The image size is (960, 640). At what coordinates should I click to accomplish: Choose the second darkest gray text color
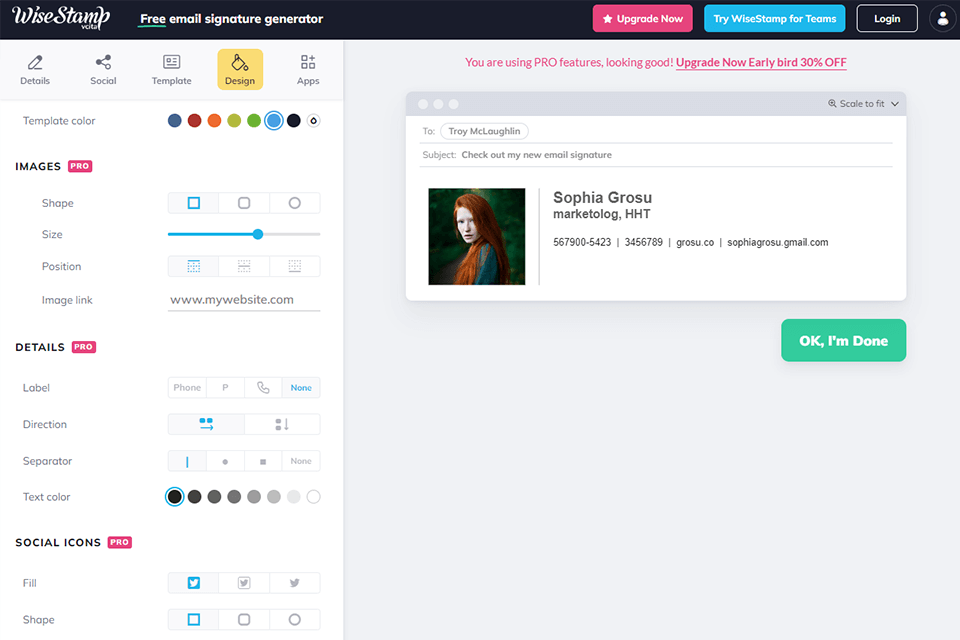[x=195, y=497]
